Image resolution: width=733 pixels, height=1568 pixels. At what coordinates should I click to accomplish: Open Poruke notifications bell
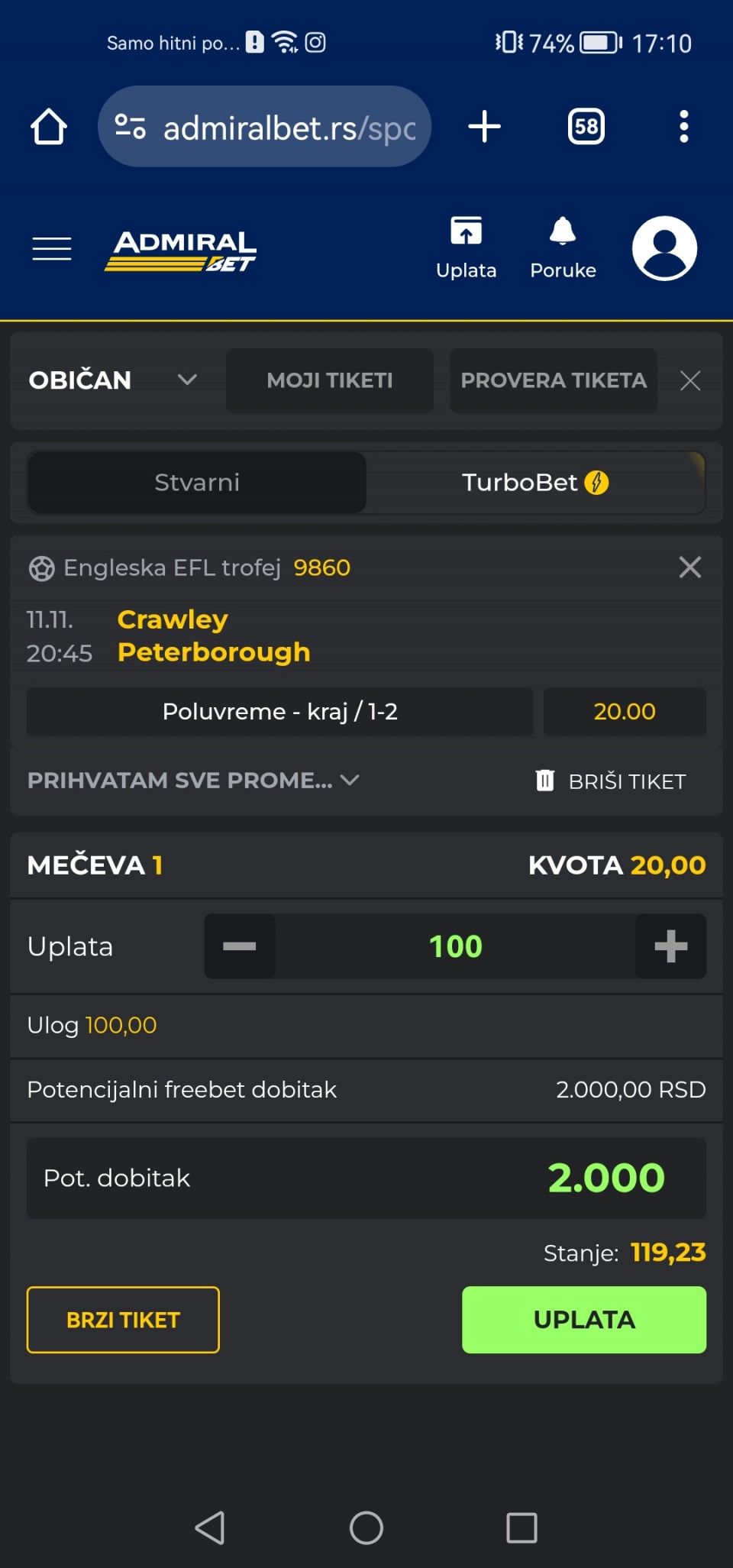coord(563,248)
